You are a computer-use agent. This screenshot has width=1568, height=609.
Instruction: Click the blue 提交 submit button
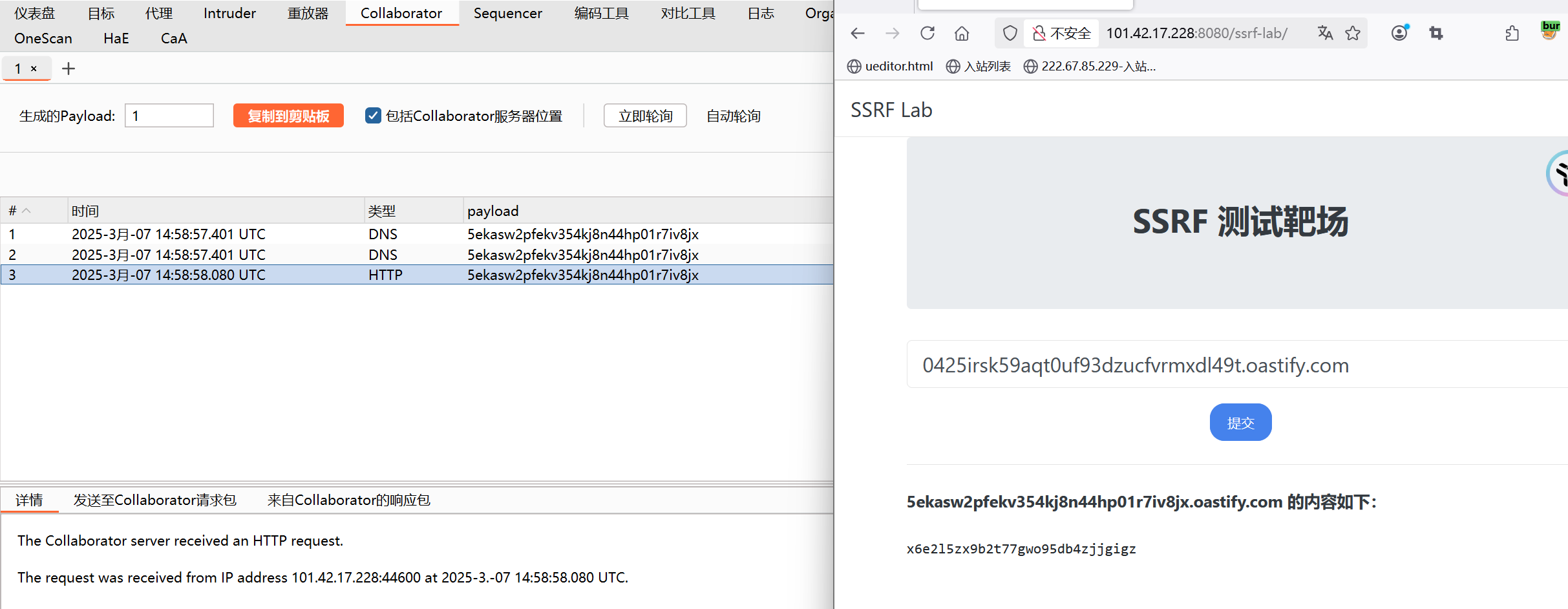click(x=1240, y=423)
